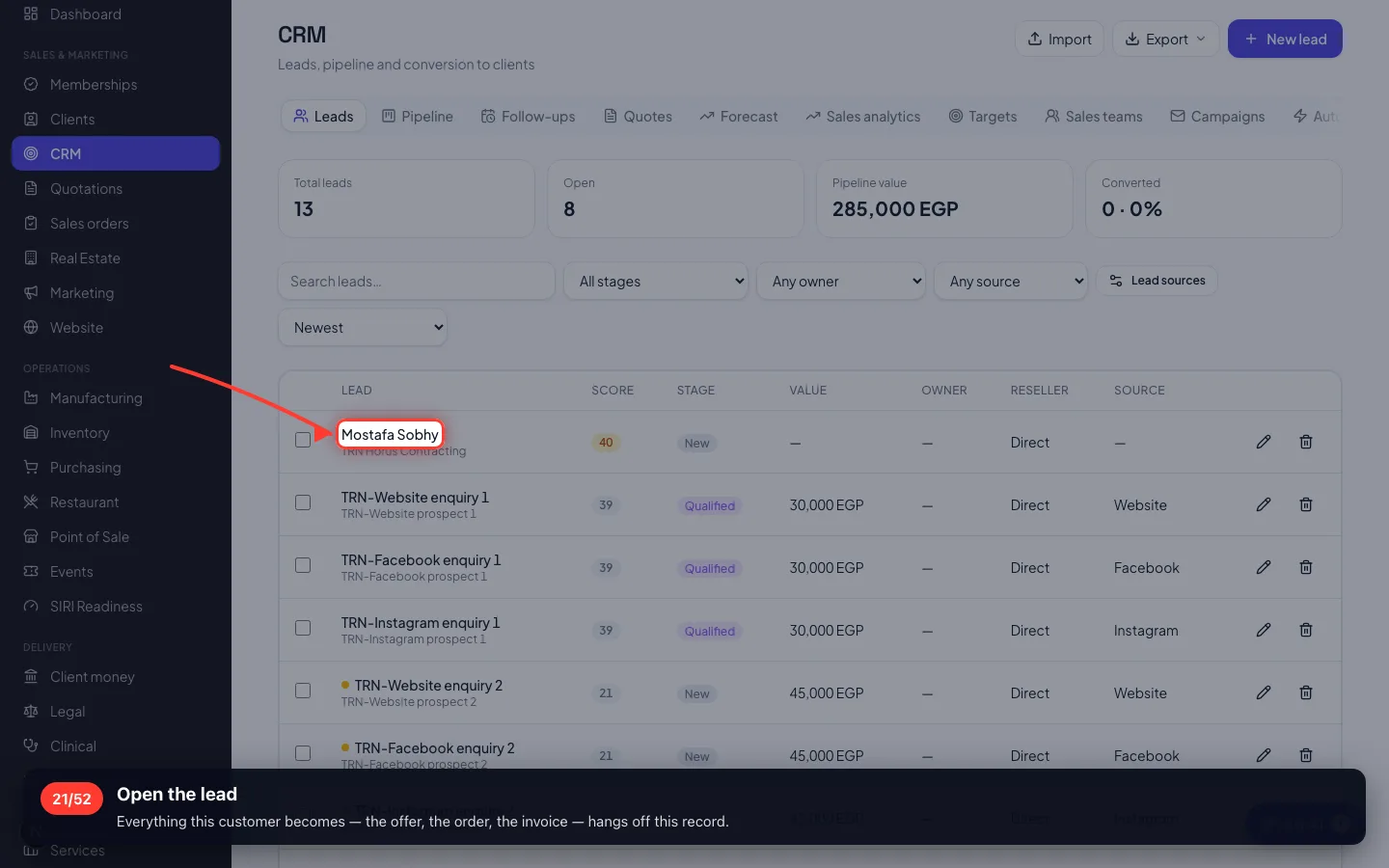Edit the TRN-Instagram enquiry 1 lead
Viewport: 1389px width, 868px height.
coord(1264,630)
